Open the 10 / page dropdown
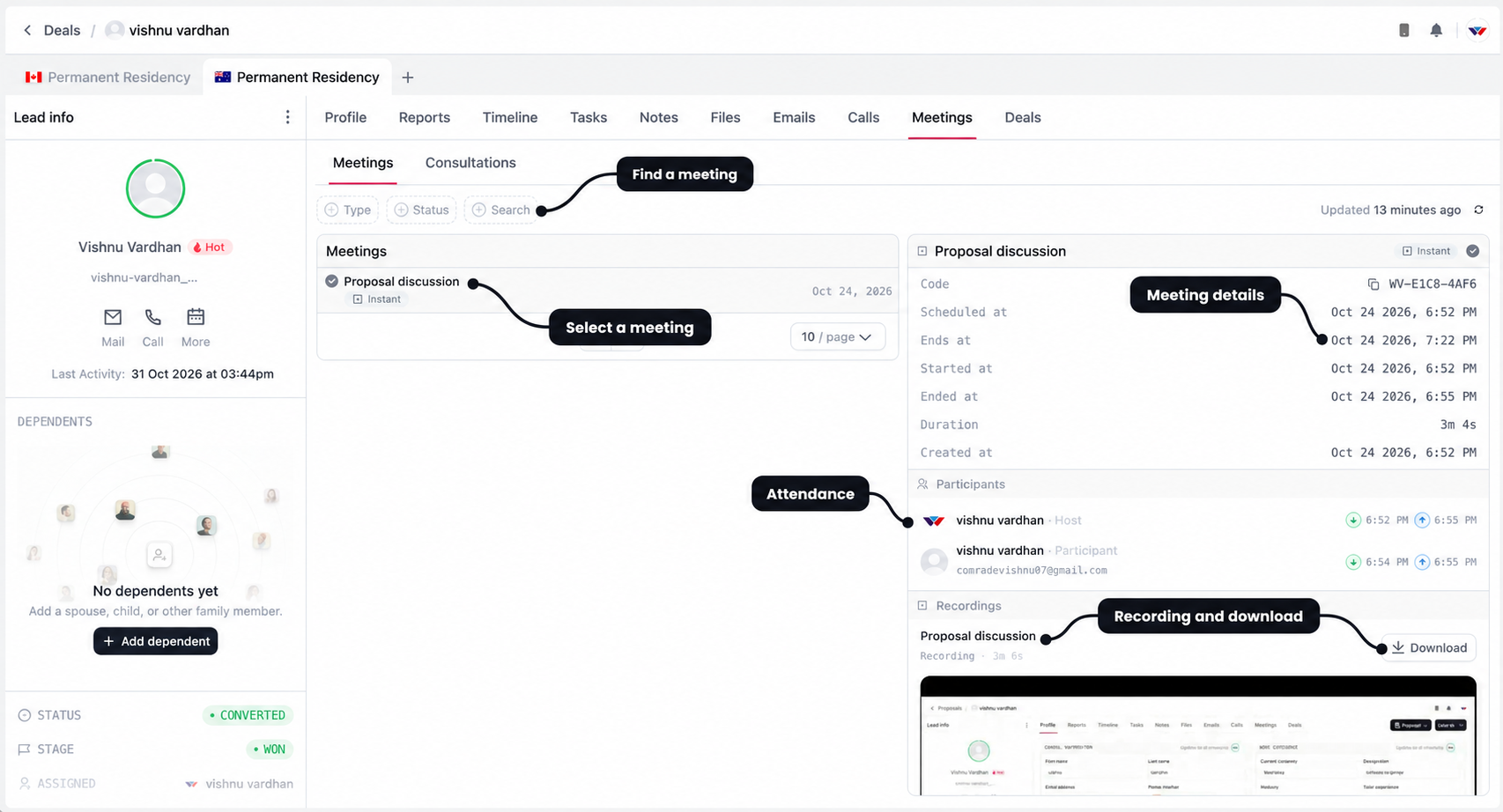 coord(837,337)
